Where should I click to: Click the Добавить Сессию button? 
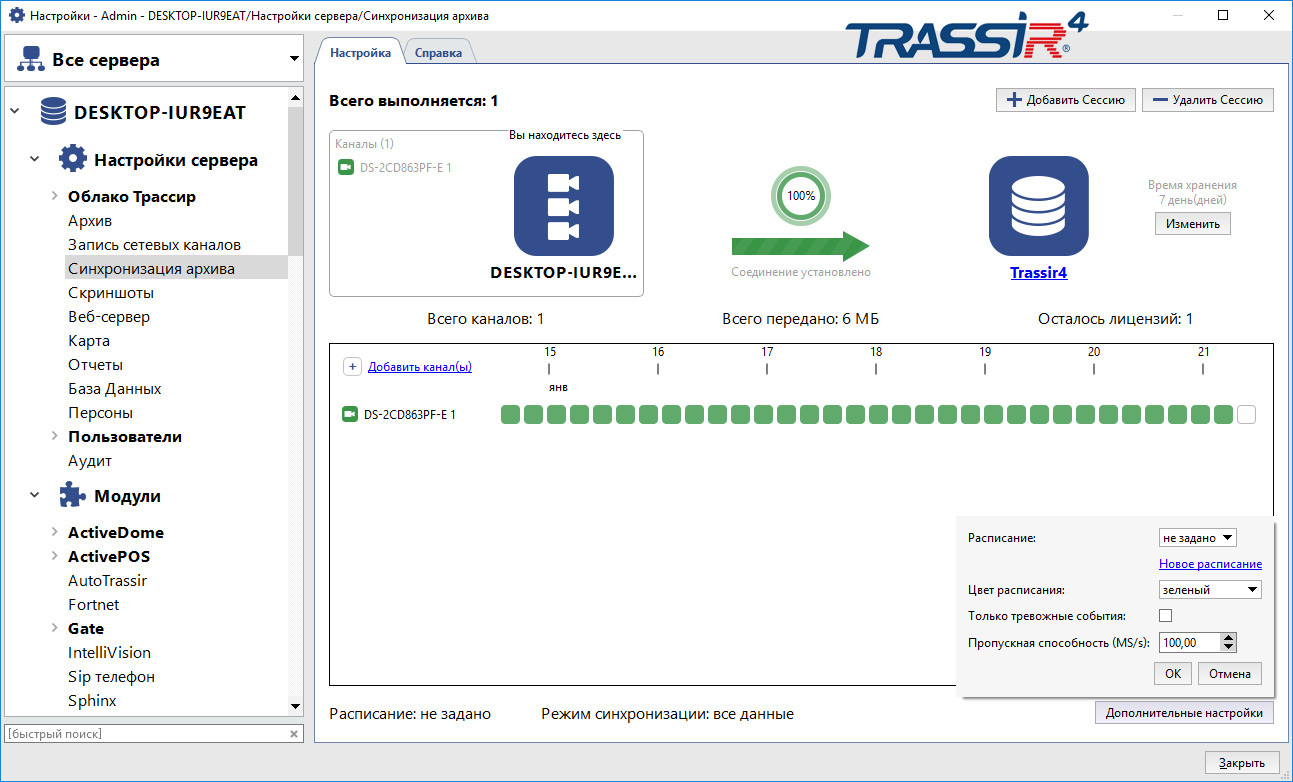tap(1065, 99)
